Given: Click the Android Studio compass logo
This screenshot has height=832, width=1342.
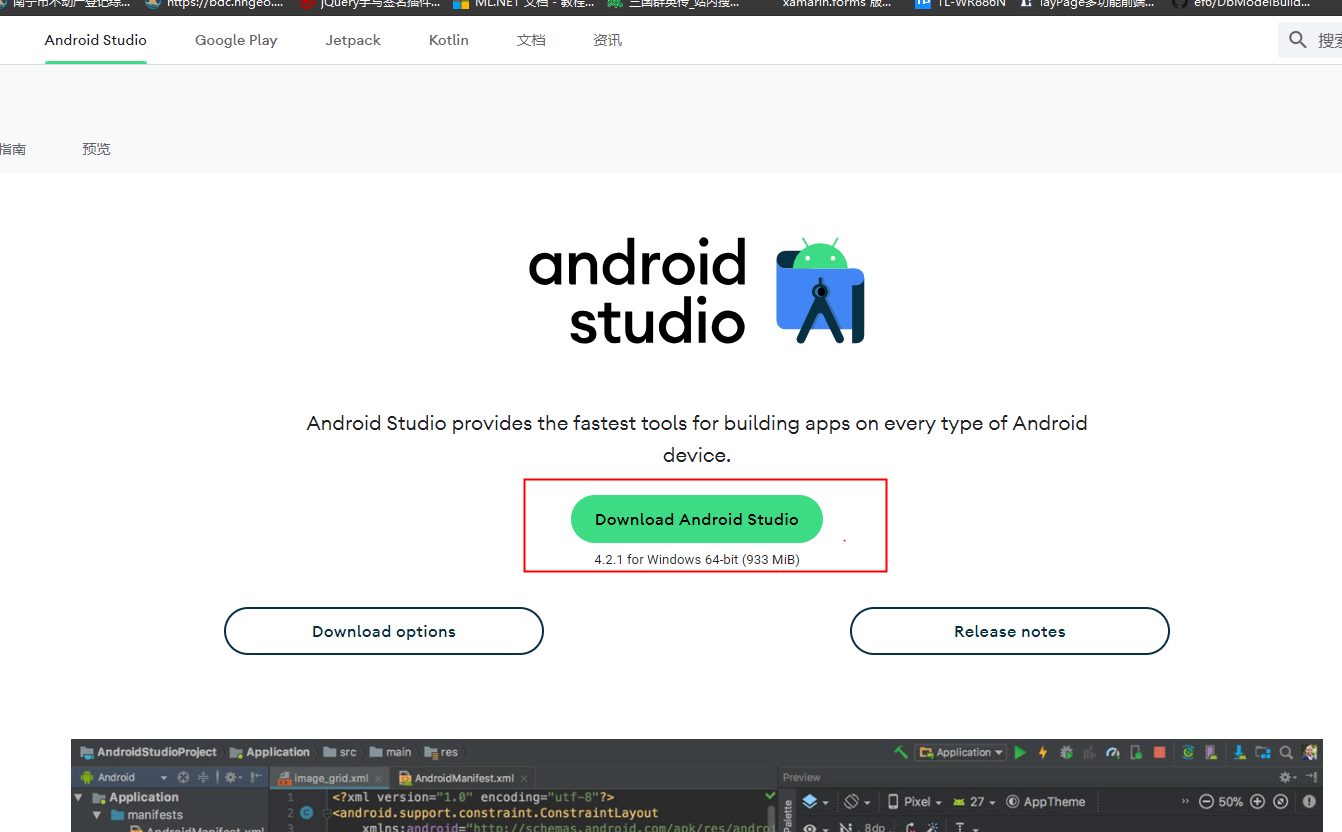Looking at the screenshot, I should (x=820, y=292).
